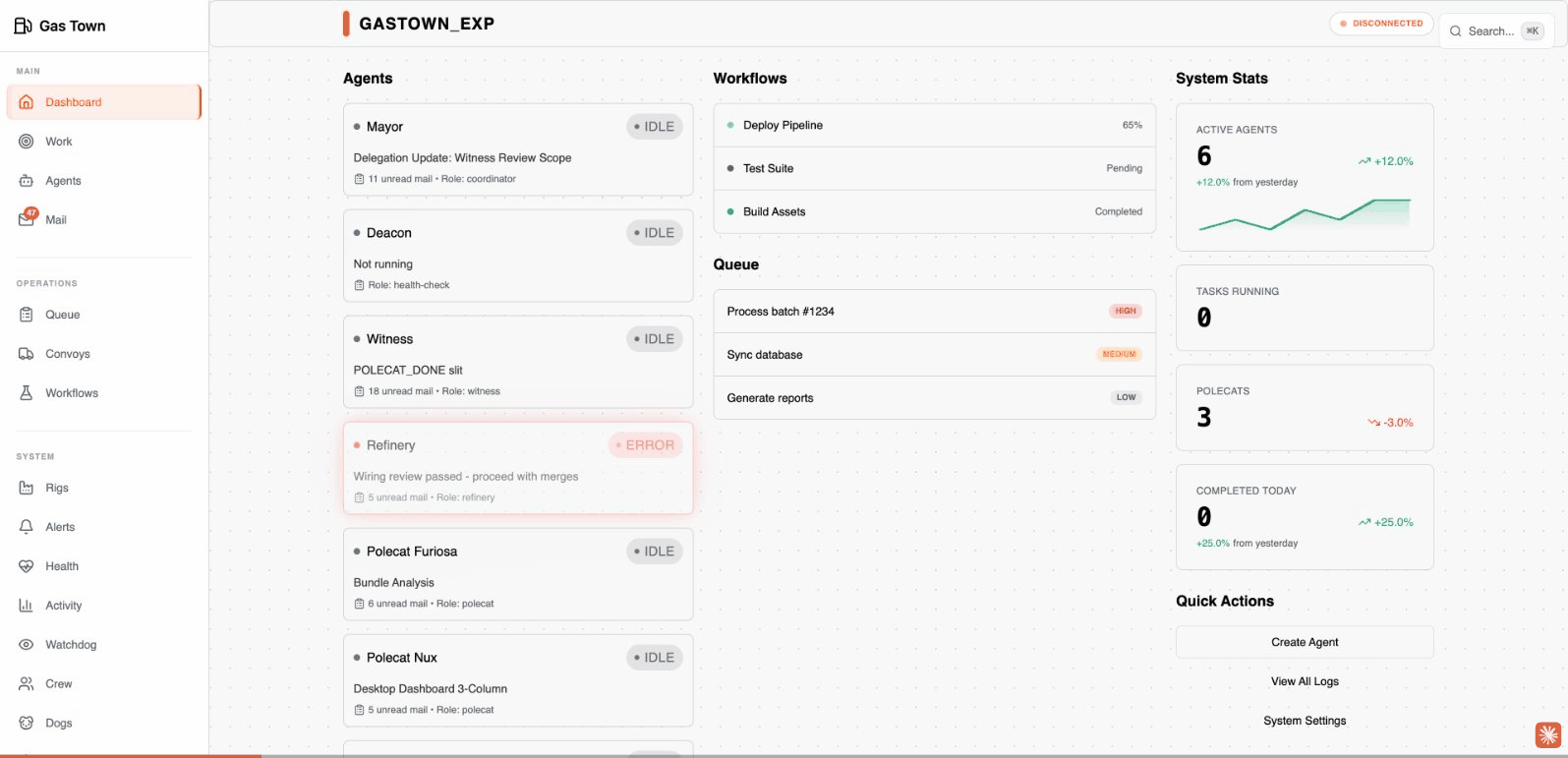Open the Dashboard home icon

pos(27,102)
